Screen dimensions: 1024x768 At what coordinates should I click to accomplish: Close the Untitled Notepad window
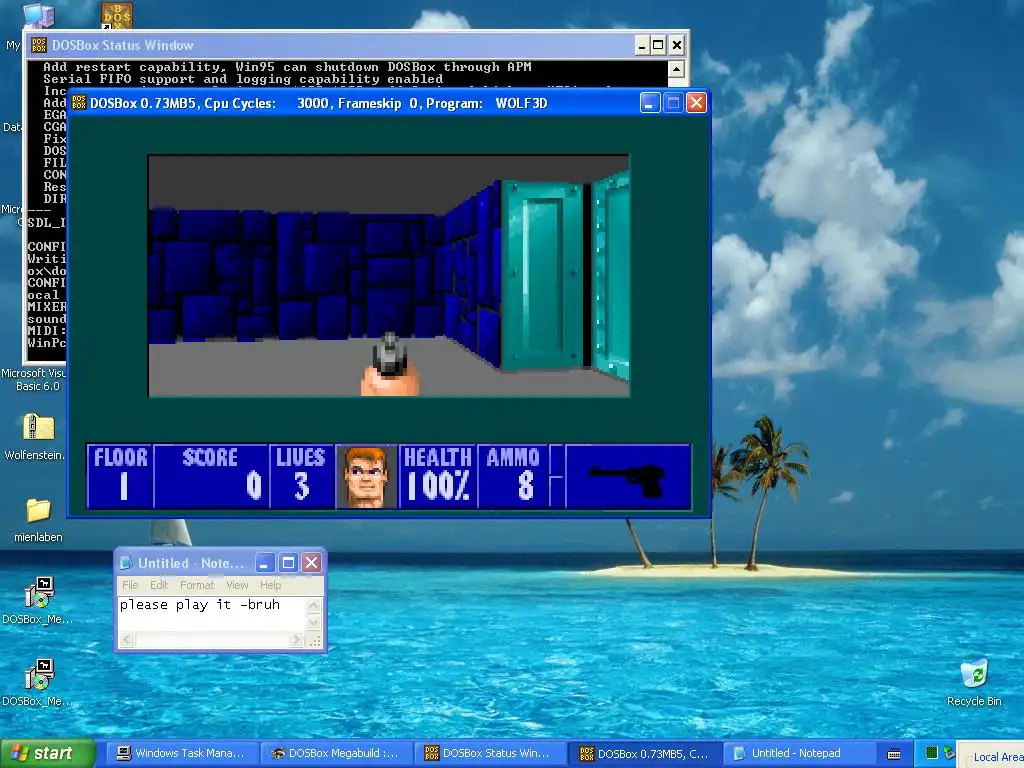(x=312, y=563)
